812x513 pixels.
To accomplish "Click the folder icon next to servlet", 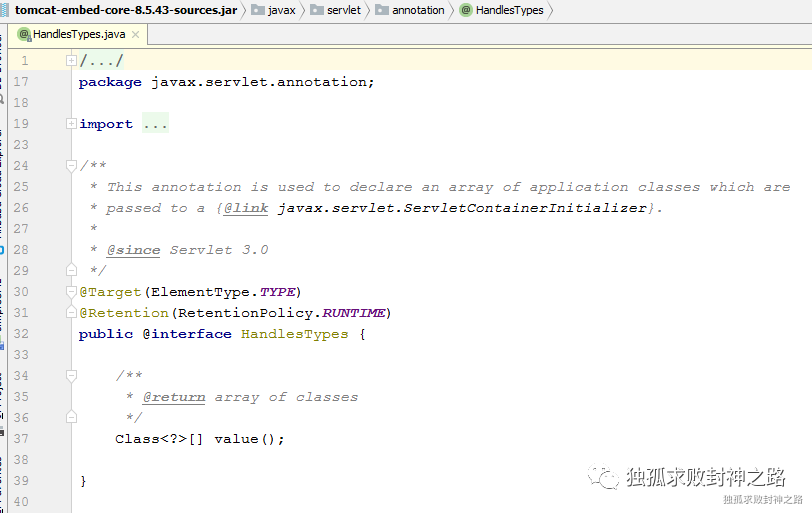I will (x=317, y=10).
